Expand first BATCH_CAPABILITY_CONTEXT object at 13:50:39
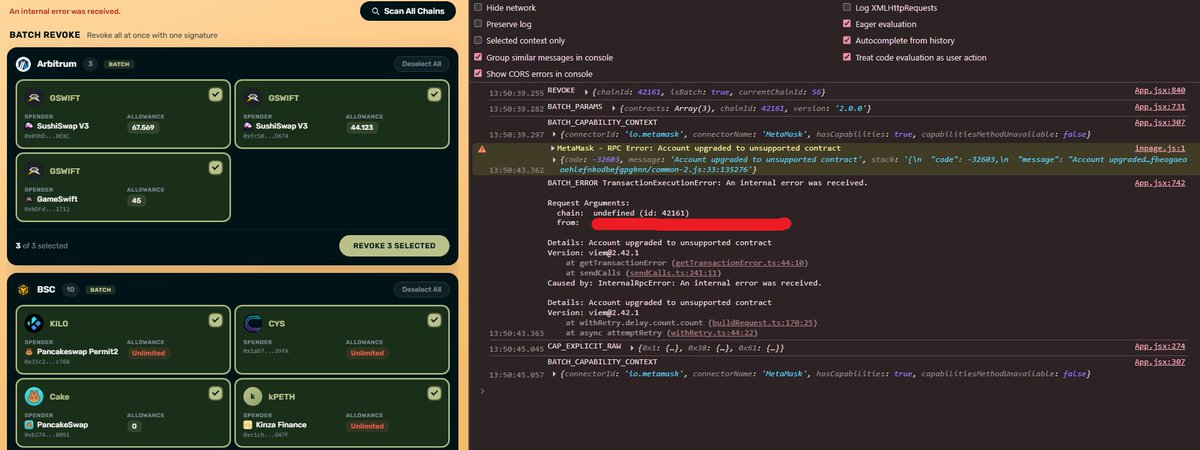The image size is (1200, 450). tap(554, 134)
